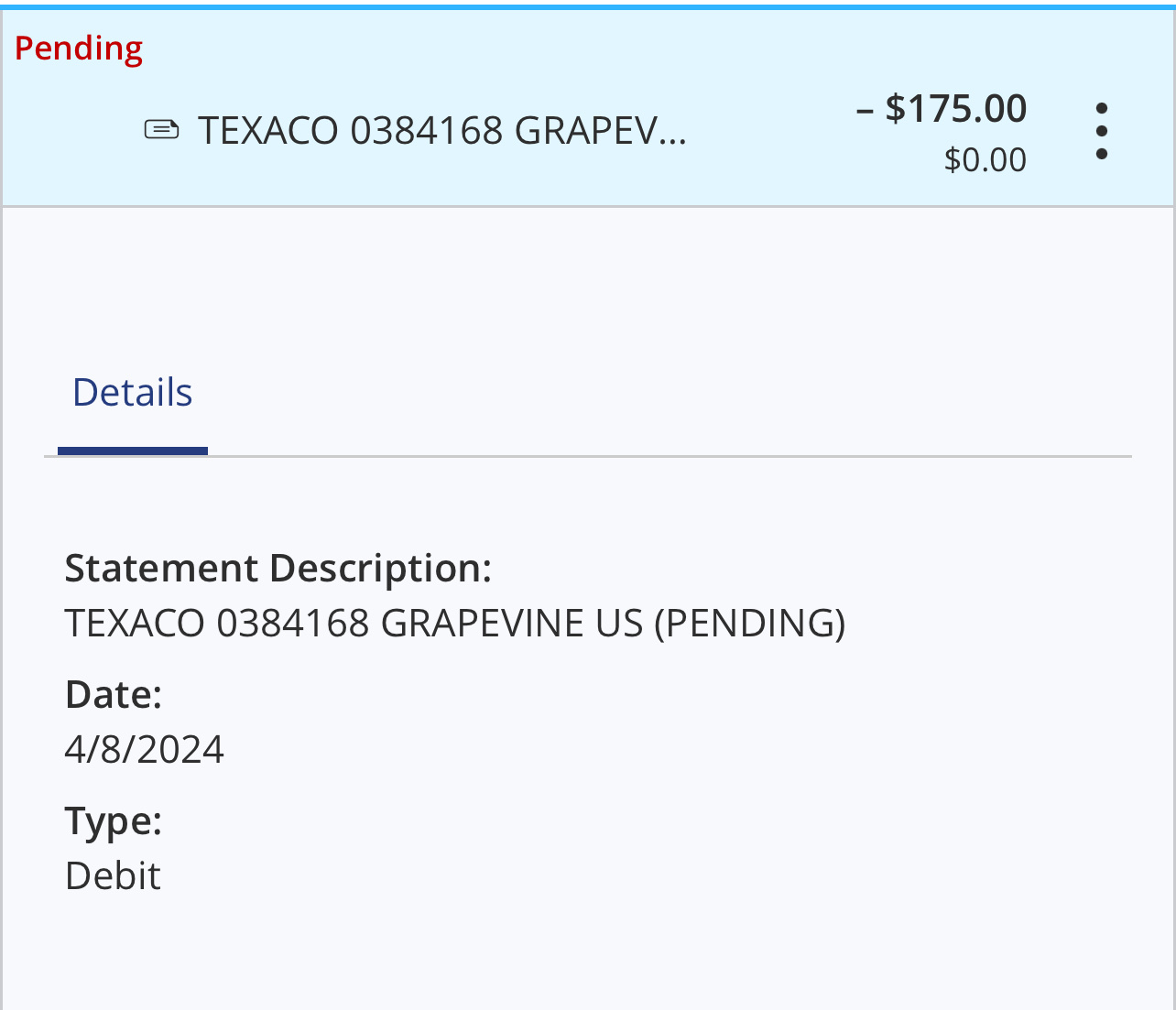Select the Debit type value

(113, 876)
